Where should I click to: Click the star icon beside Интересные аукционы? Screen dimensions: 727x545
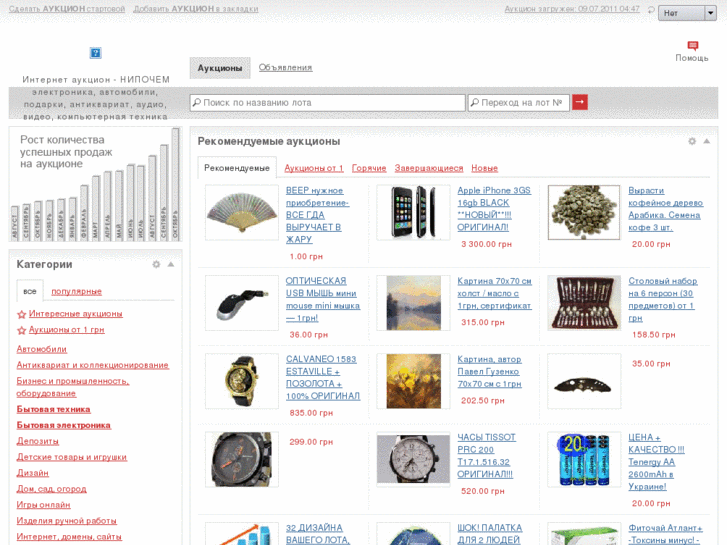(x=22, y=314)
